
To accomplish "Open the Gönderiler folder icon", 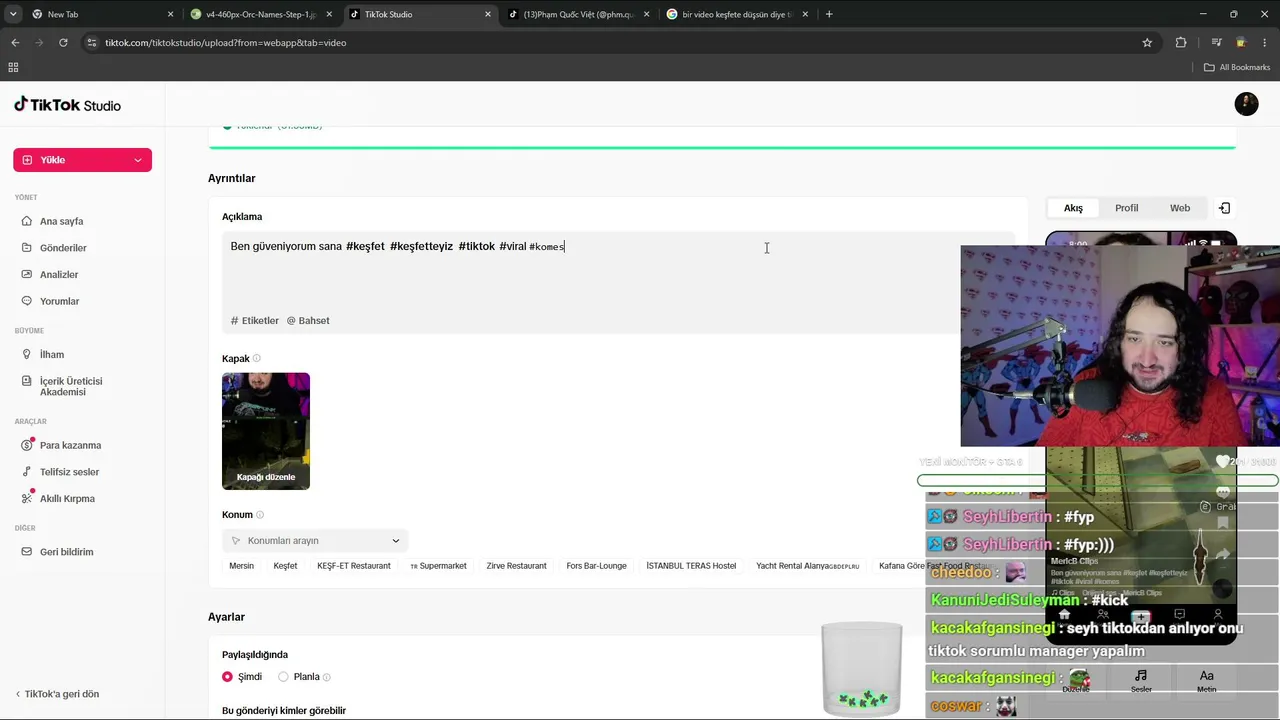I will pyautogui.click(x=27, y=248).
